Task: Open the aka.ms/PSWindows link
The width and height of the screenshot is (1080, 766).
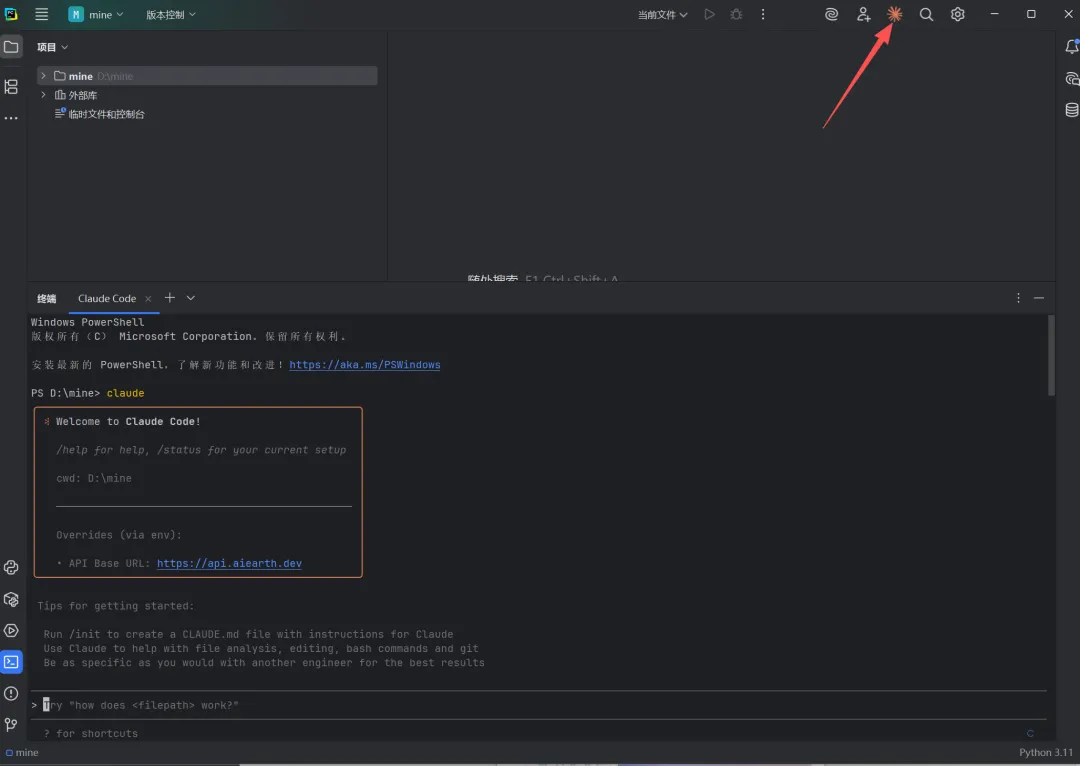Action: click(364, 364)
